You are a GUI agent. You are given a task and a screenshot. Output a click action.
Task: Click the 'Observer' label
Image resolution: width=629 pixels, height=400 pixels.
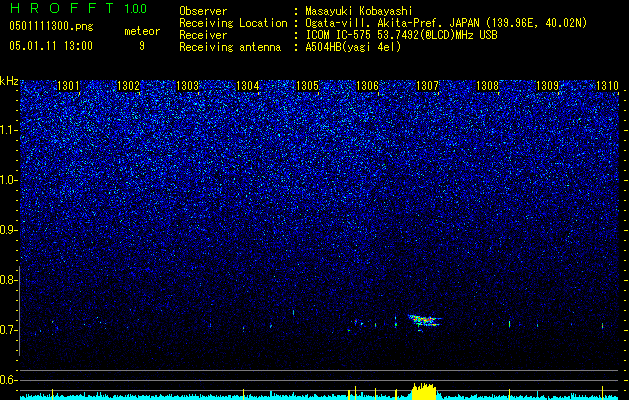tap(203, 11)
